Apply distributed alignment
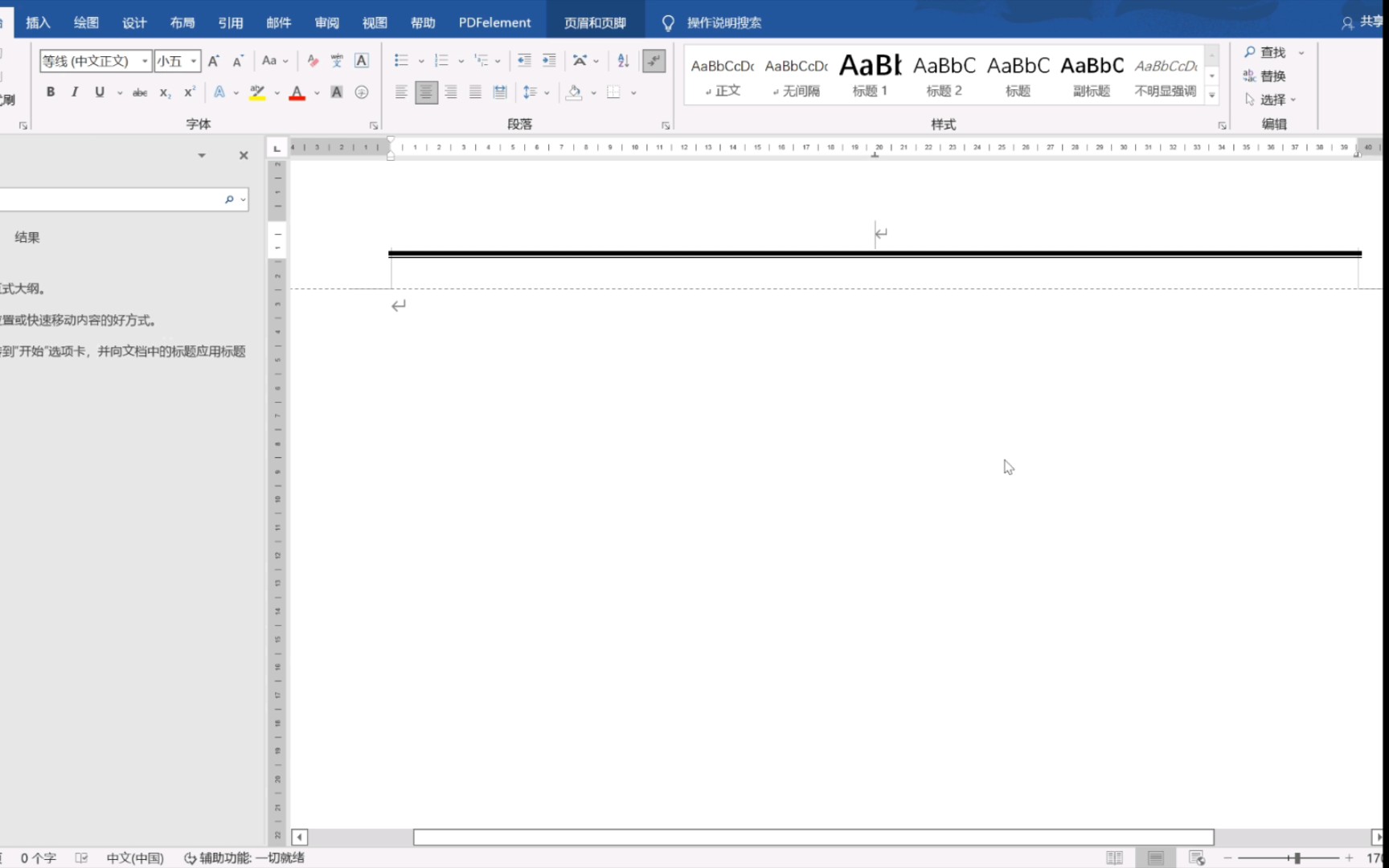 click(x=500, y=92)
